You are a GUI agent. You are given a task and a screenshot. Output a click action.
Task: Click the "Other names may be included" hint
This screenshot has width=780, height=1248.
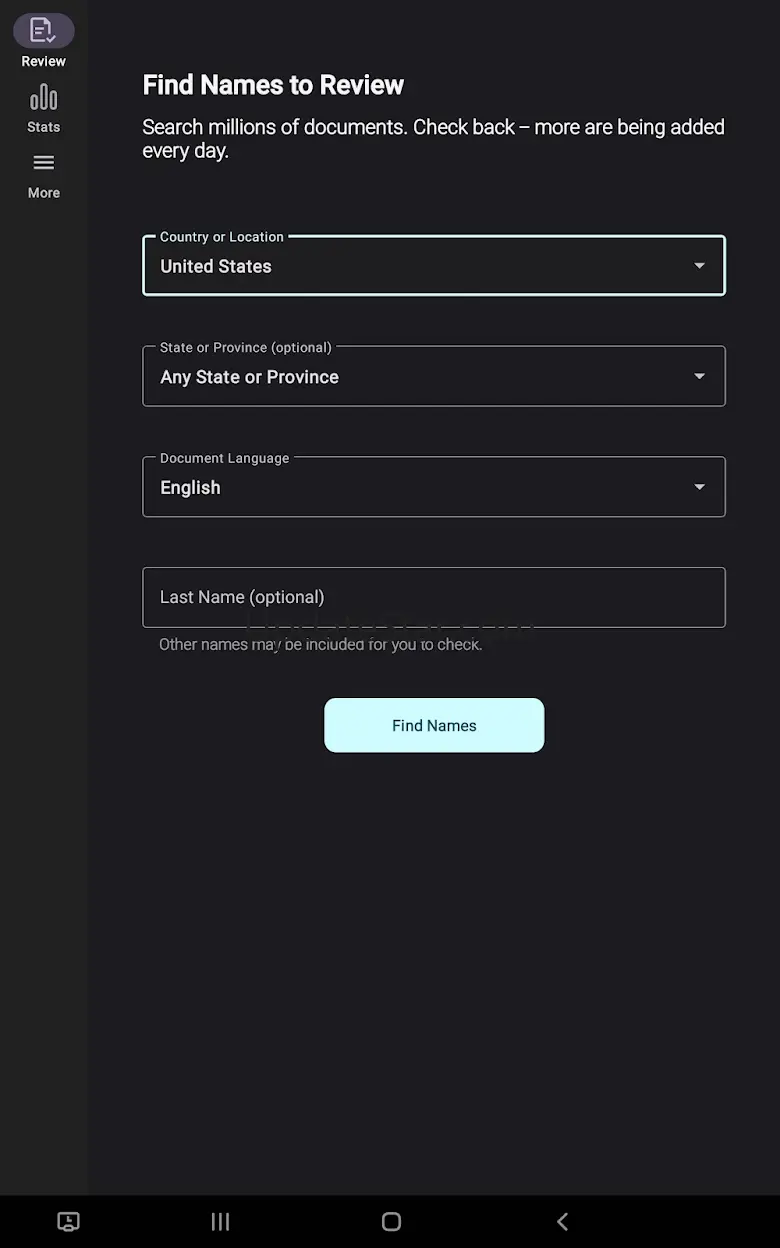(x=320, y=645)
